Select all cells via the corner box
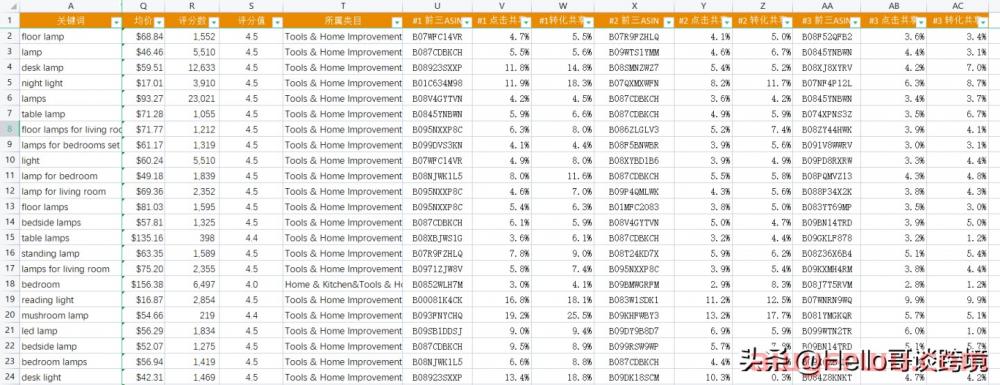This screenshot has height=385, width=1000. 10,6
